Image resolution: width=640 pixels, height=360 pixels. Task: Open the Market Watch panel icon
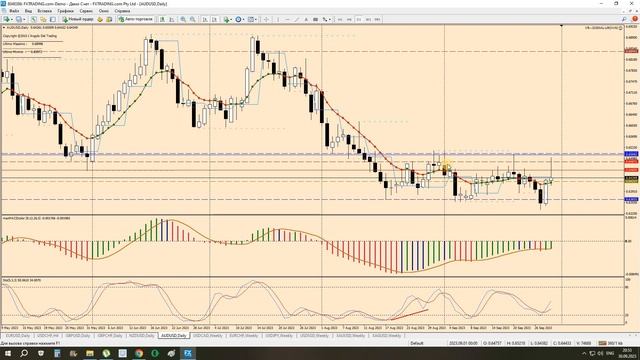coord(33,19)
